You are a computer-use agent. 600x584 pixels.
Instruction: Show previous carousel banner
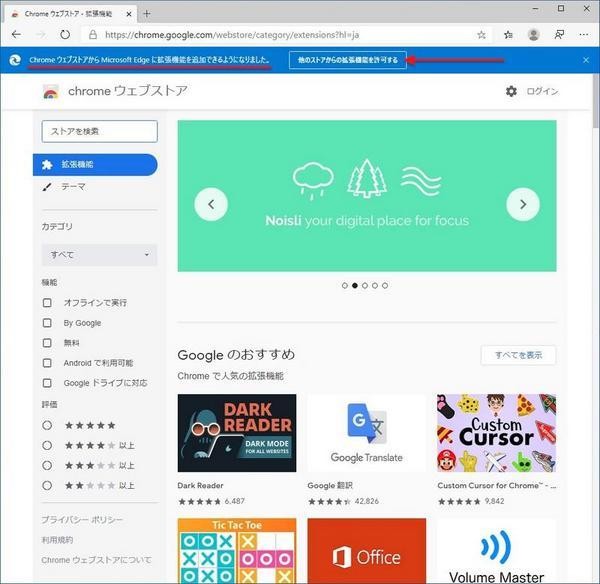[x=211, y=204]
